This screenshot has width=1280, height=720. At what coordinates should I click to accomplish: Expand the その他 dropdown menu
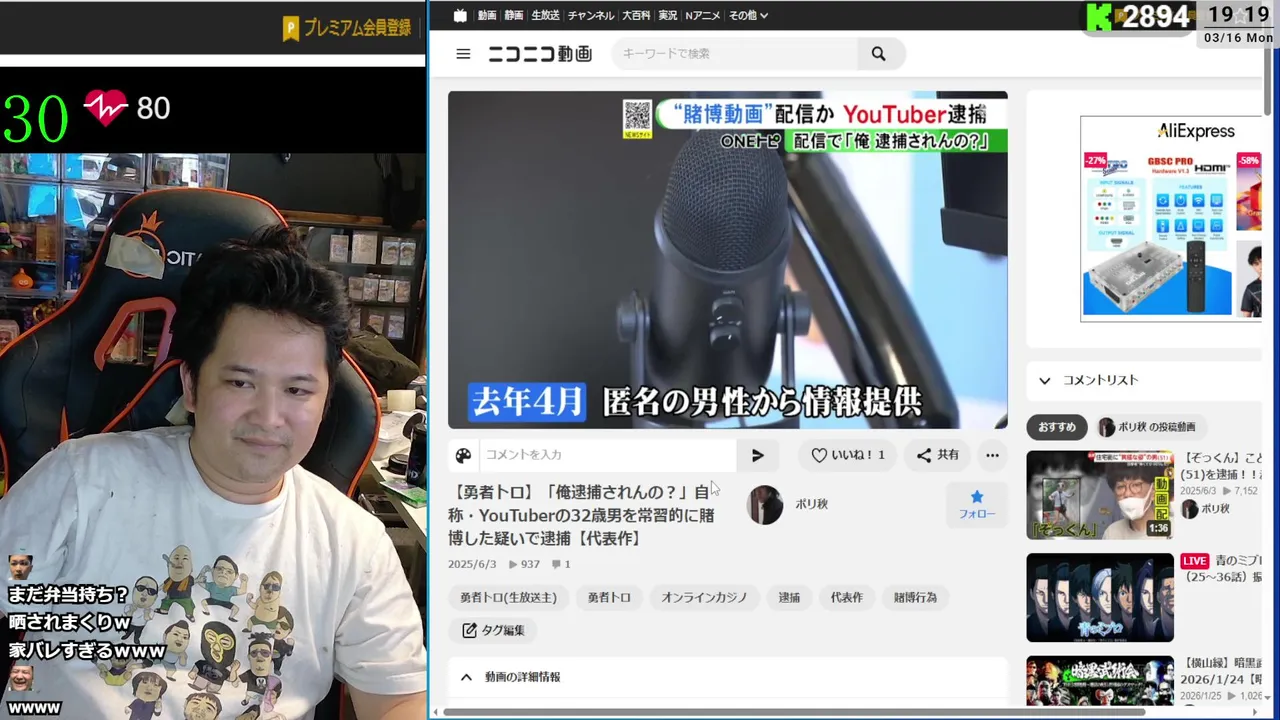tap(748, 15)
